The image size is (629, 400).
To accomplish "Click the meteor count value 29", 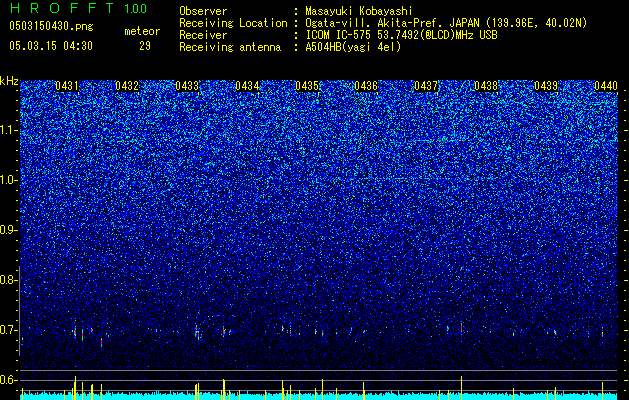I will click(145, 46).
